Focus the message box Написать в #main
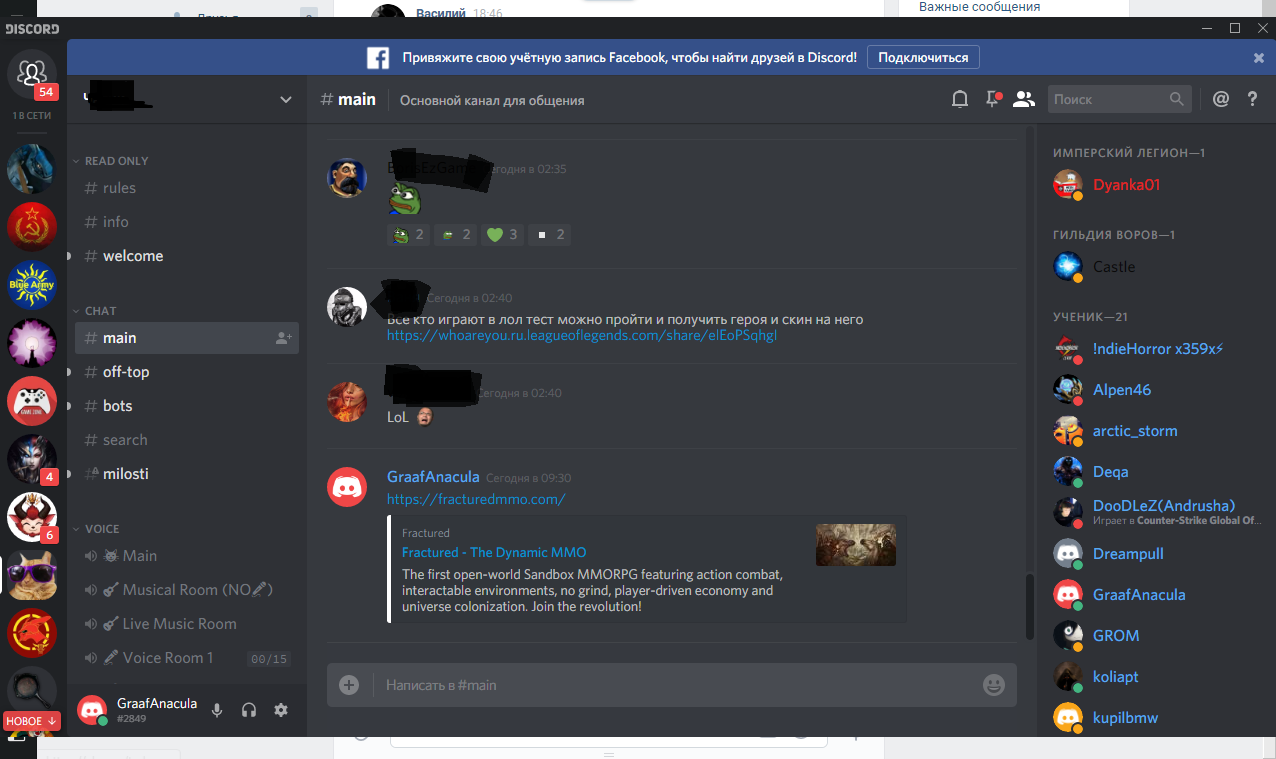Viewport: 1276px width, 759px height. point(674,685)
